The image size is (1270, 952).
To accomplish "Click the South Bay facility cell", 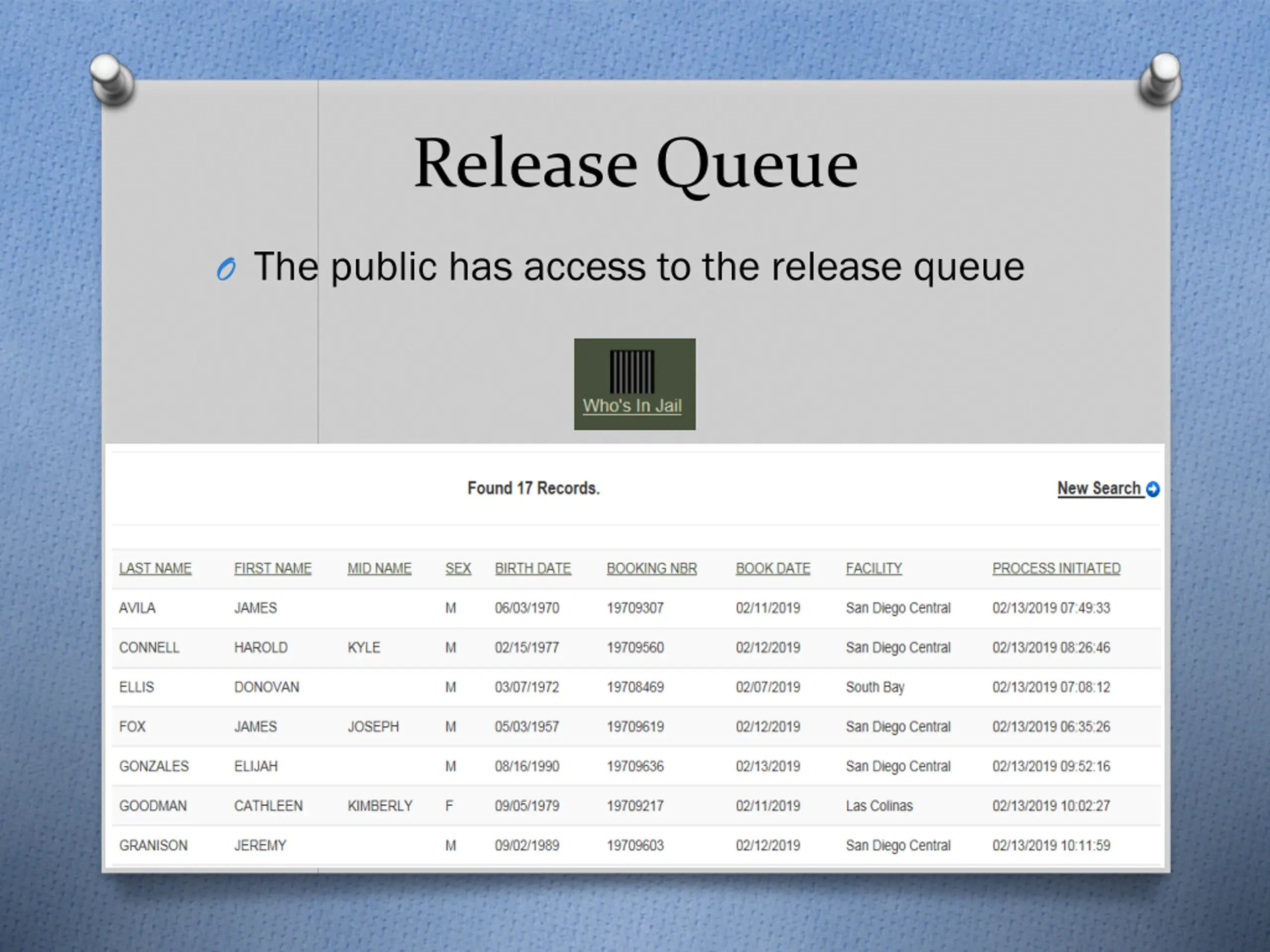I will 875,687.
